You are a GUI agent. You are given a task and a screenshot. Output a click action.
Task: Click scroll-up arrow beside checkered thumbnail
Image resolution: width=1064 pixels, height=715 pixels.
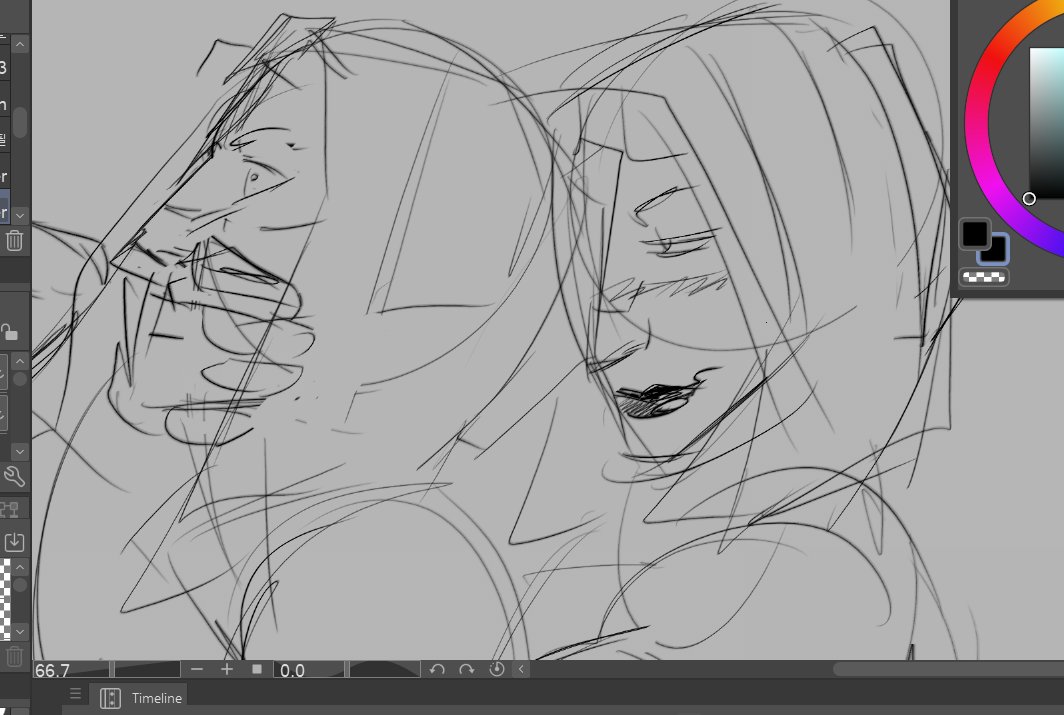point(20,567)
